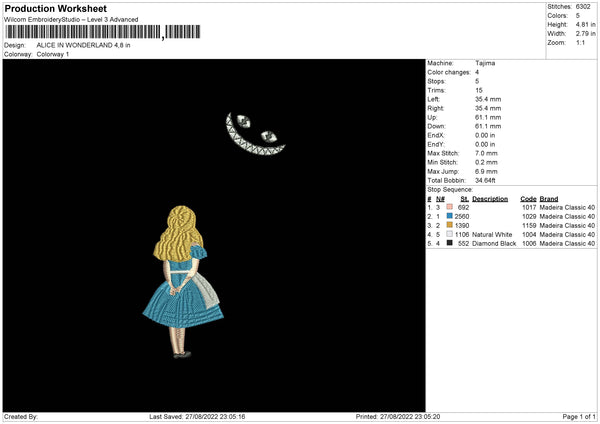Click 'Printed: 27/08/2022 23:05:20' footer text
Viewport: 600px width, 424px height.
coord(398,417)
